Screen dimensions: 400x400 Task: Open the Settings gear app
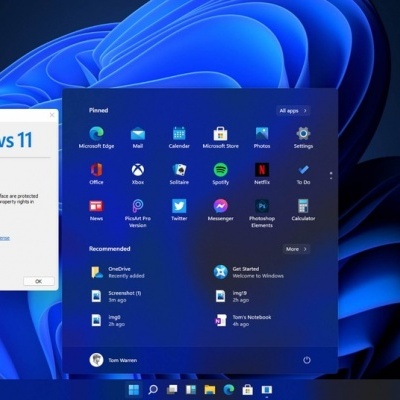coord(303,137)
